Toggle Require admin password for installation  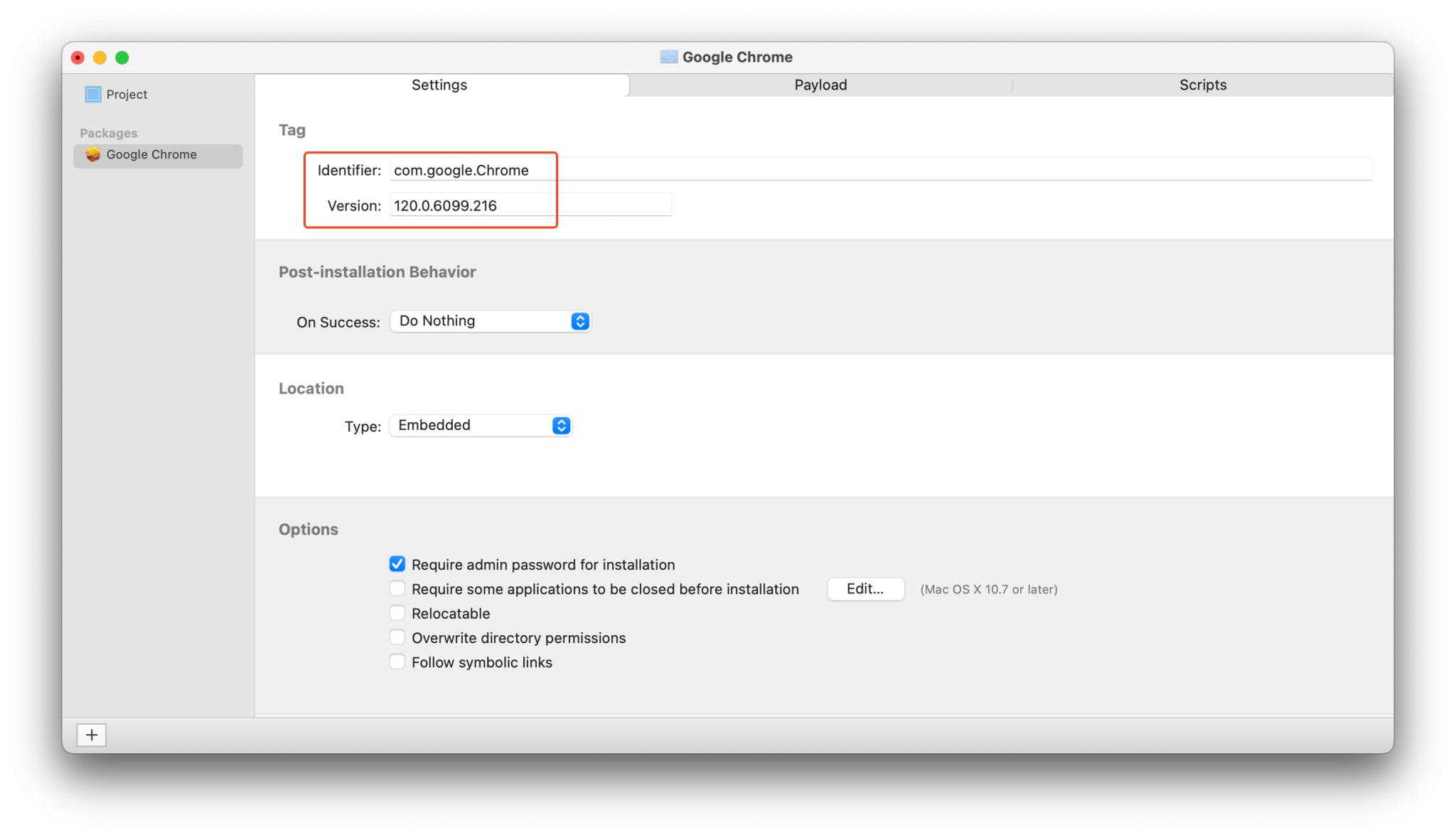click(397, 564)
